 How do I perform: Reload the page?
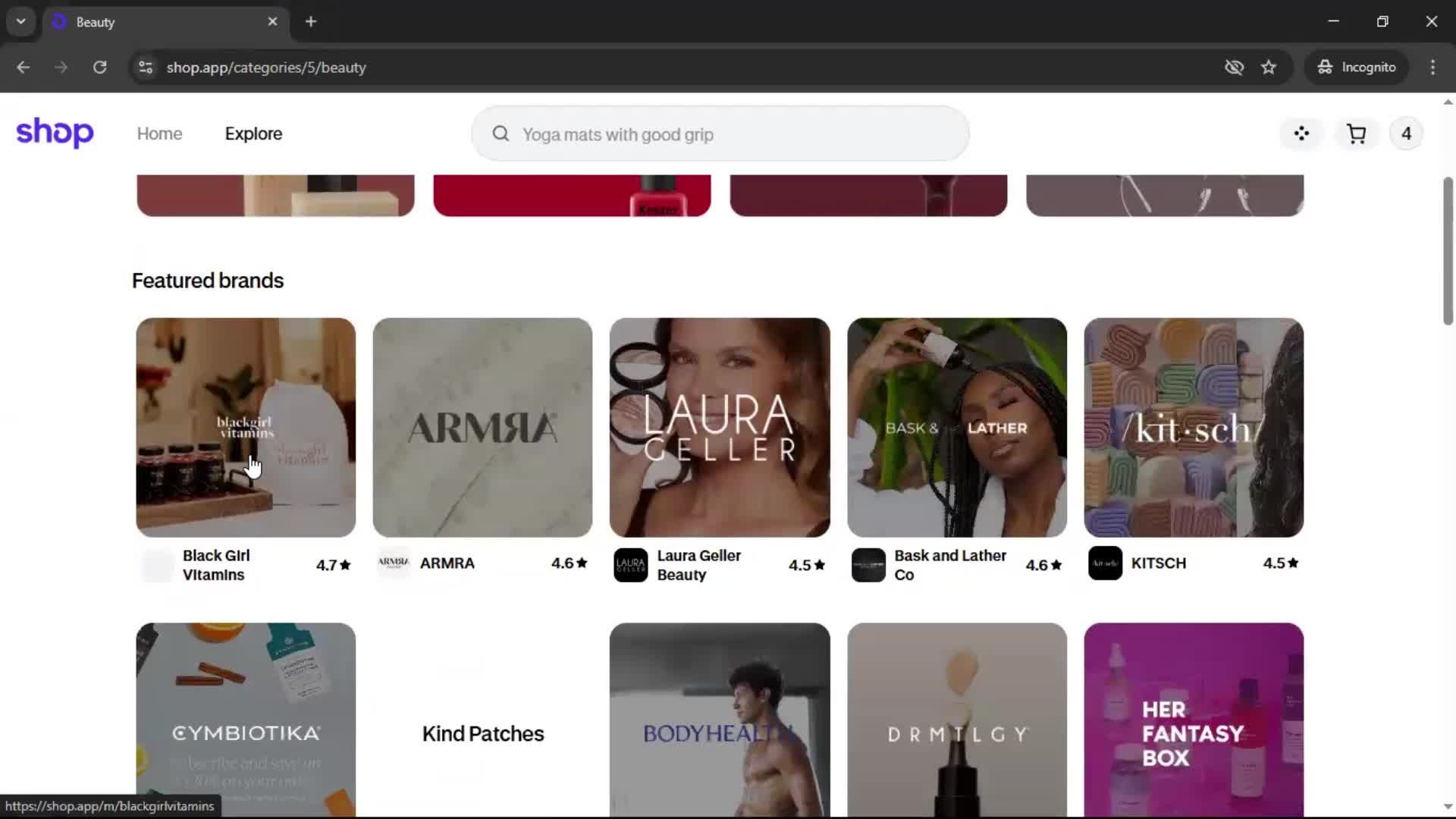coord(99,67)
